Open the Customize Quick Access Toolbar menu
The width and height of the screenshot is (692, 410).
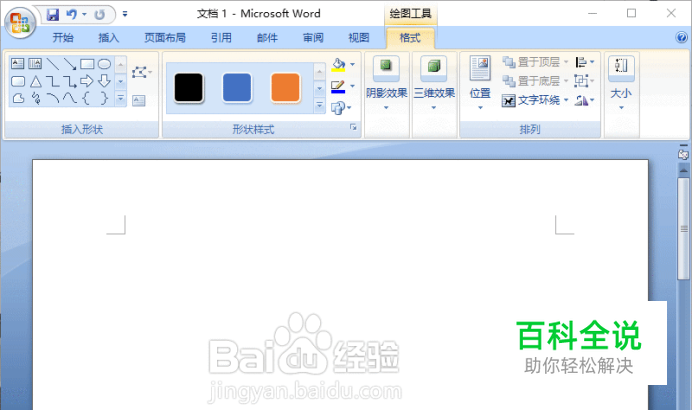[x=125, y=15]
